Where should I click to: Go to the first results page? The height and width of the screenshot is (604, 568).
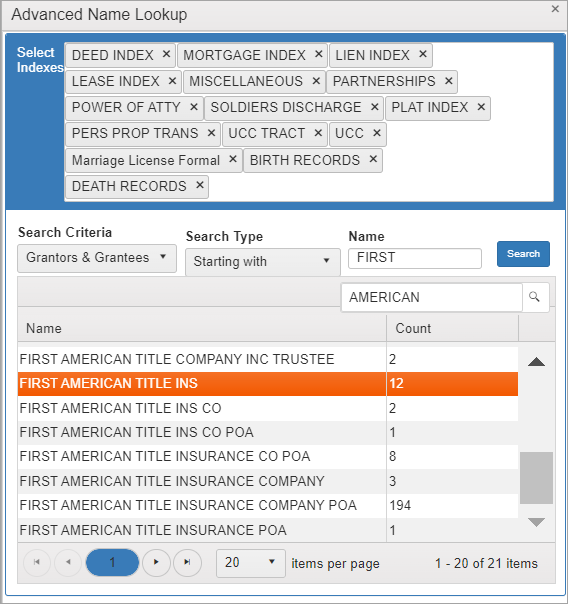[37, 562]
